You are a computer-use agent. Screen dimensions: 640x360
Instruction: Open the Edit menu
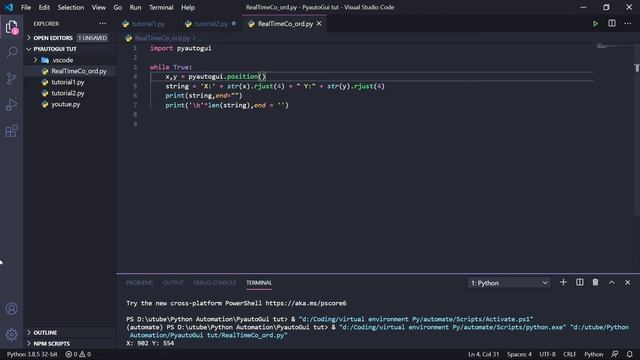[44, 7]
